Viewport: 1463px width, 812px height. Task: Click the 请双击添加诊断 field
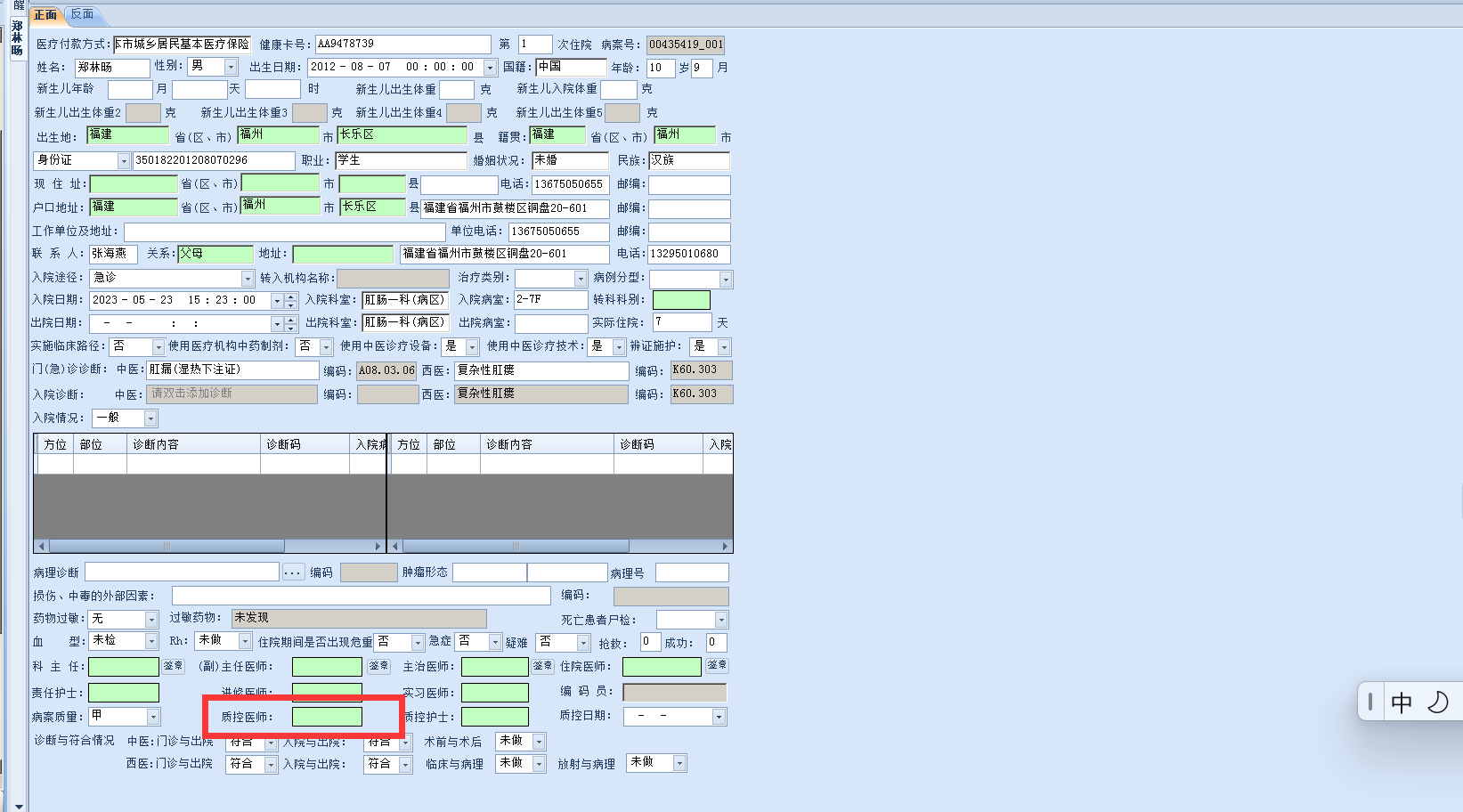pos(232,394)
